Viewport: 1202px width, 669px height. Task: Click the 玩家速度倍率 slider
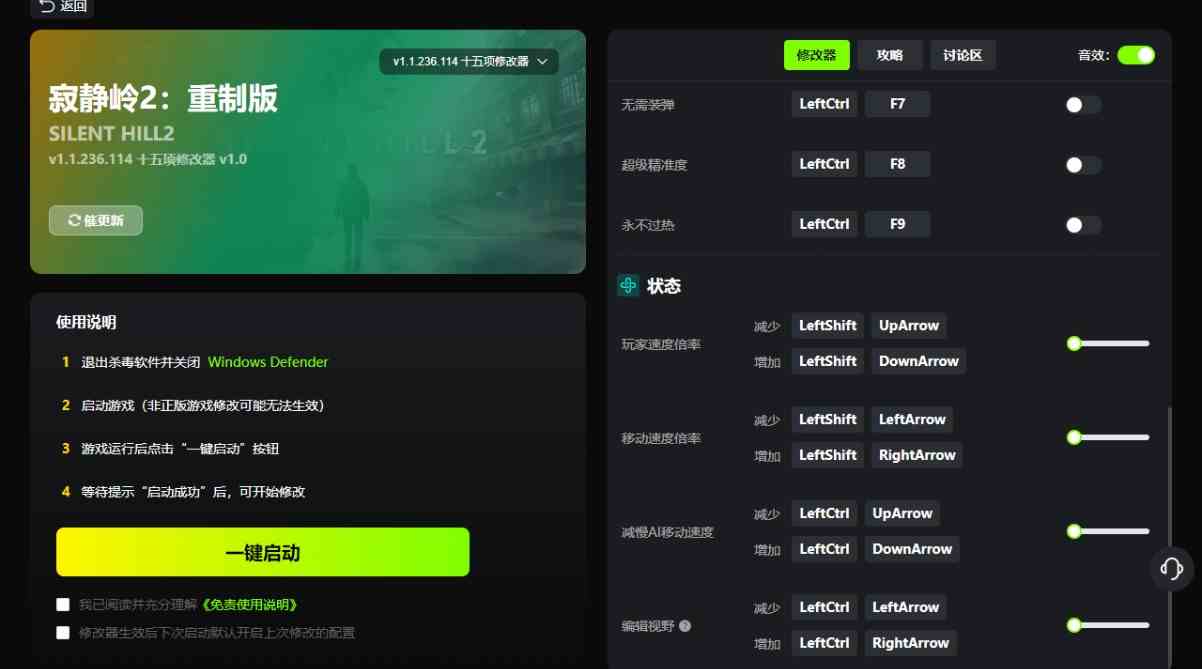[x=1108, y=343]
